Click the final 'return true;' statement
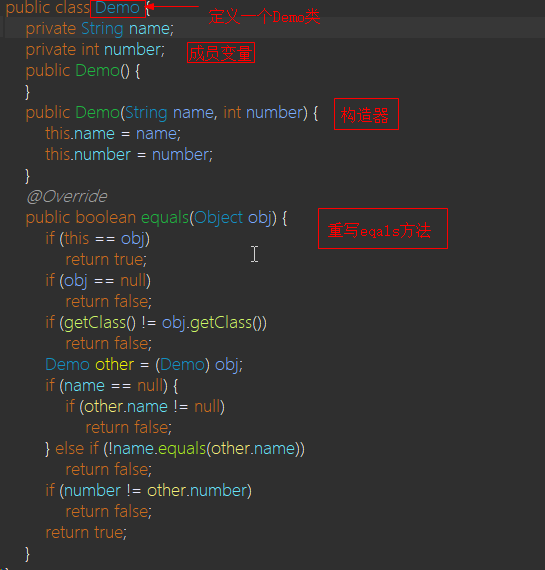Viewport: 545px width, 570px height. point(86,533)
